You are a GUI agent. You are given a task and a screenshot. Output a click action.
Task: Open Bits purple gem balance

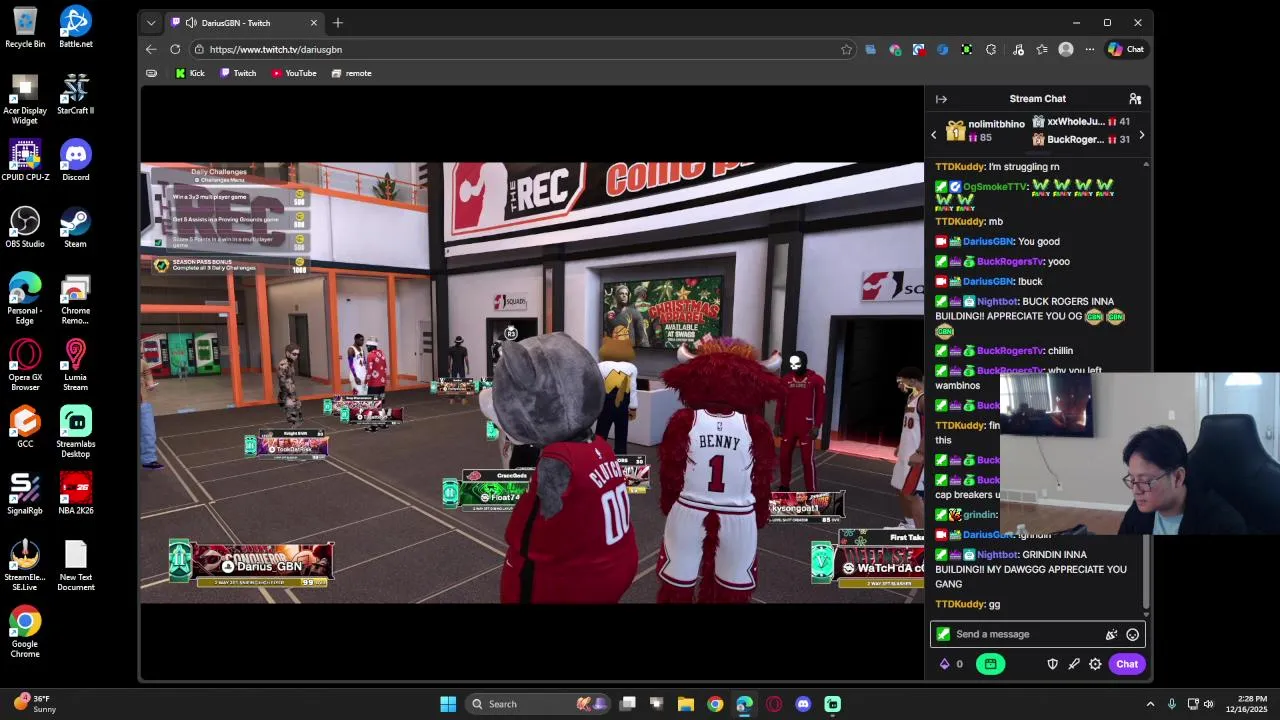point(952,664)
